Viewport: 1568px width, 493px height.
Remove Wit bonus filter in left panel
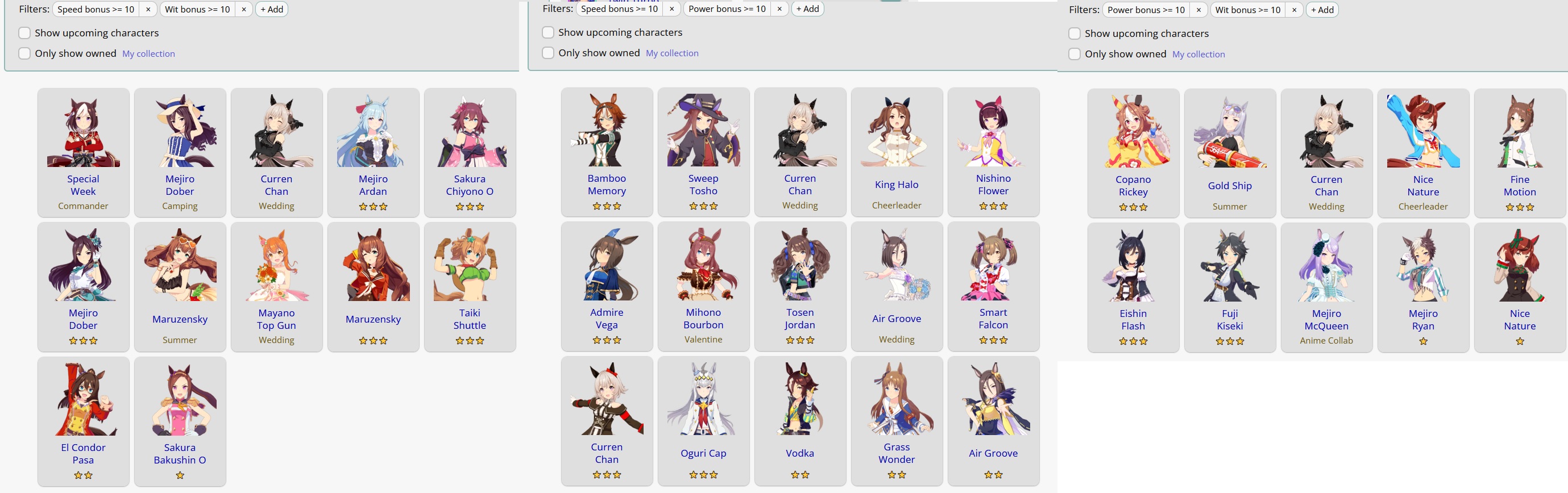point(243,9)
